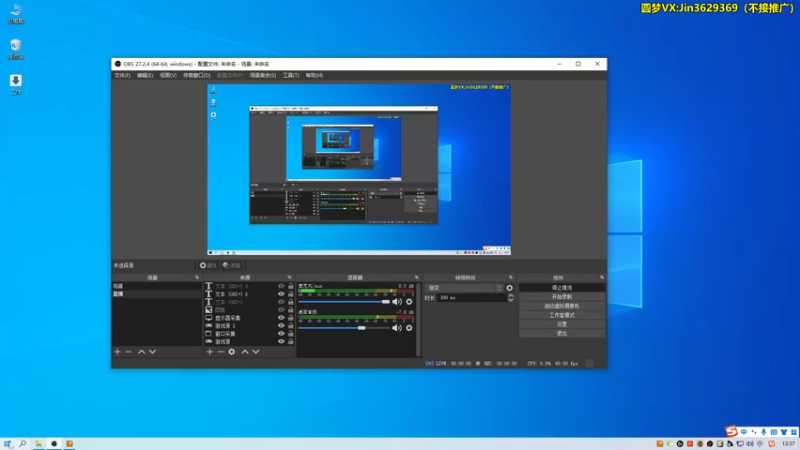The width and height of the screenshot is (800, 450).
Task: Toggle visibility of 文本 (GDI+) 3 source
Action: 281,286
